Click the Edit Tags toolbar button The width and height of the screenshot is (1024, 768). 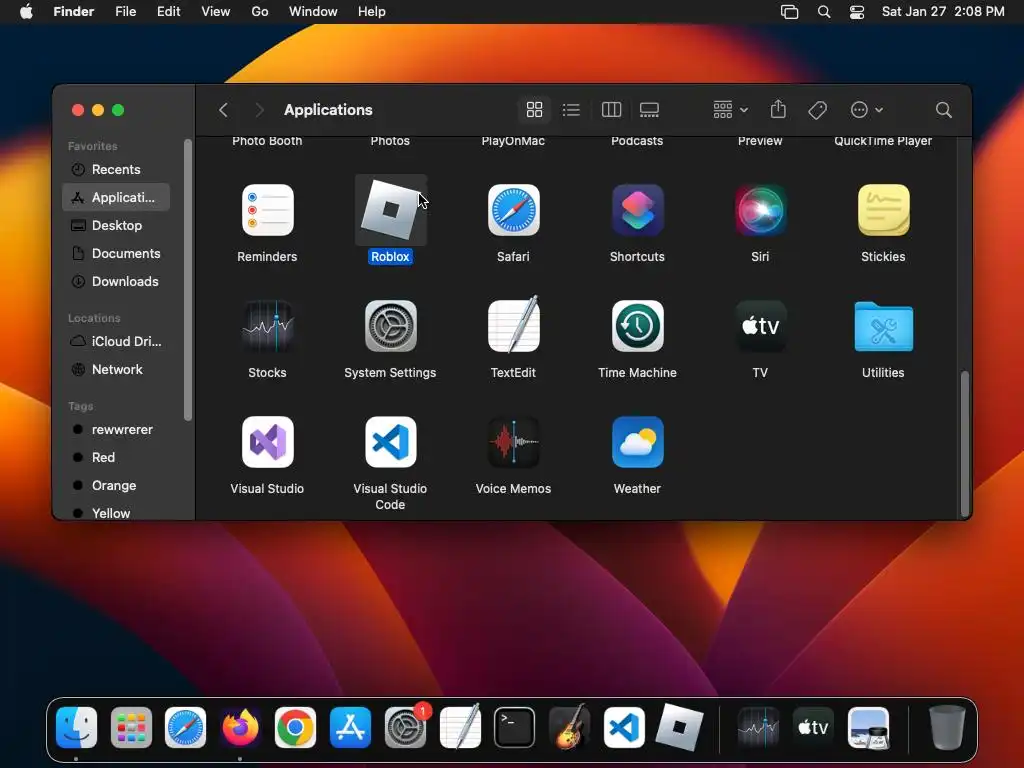(x=817, y=110)
